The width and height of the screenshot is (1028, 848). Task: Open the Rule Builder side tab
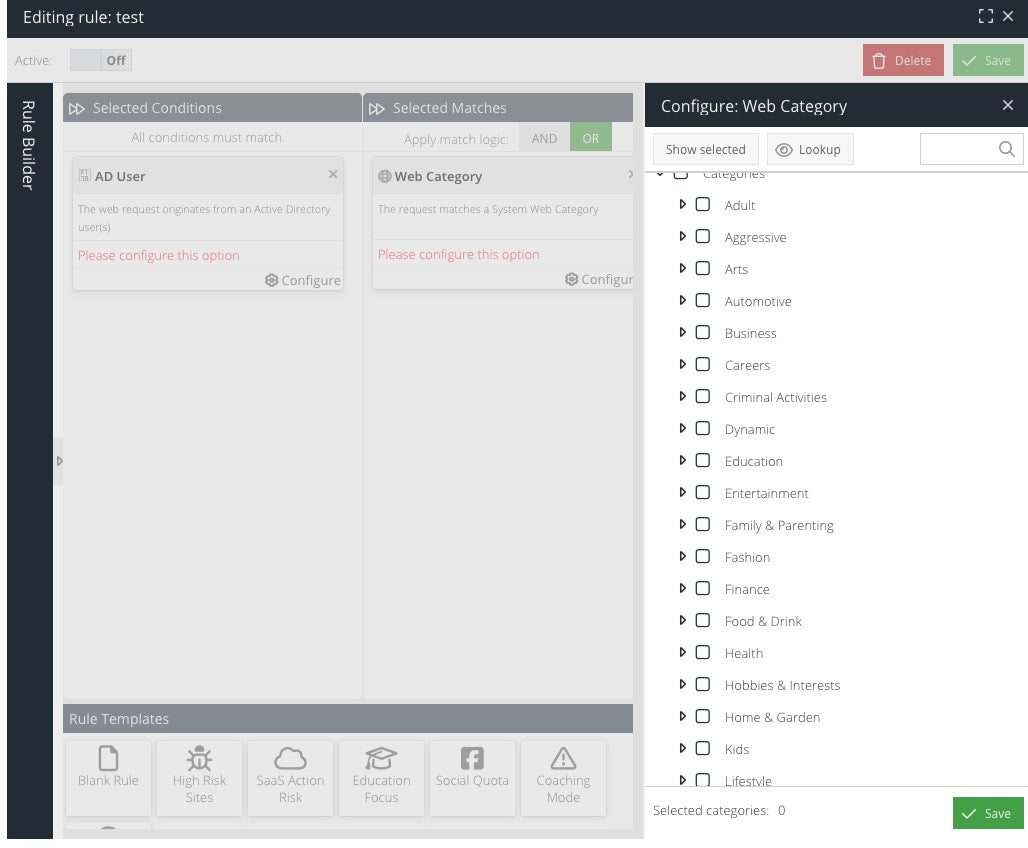(x=29, y=145)
